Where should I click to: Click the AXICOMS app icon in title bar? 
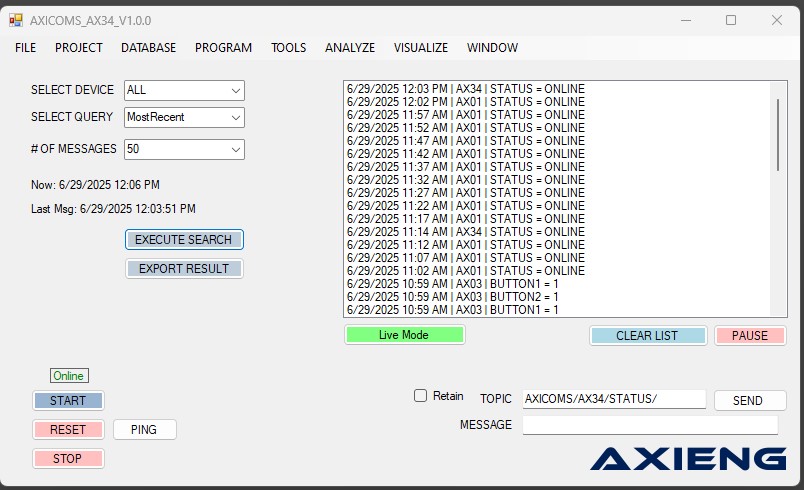16,21
